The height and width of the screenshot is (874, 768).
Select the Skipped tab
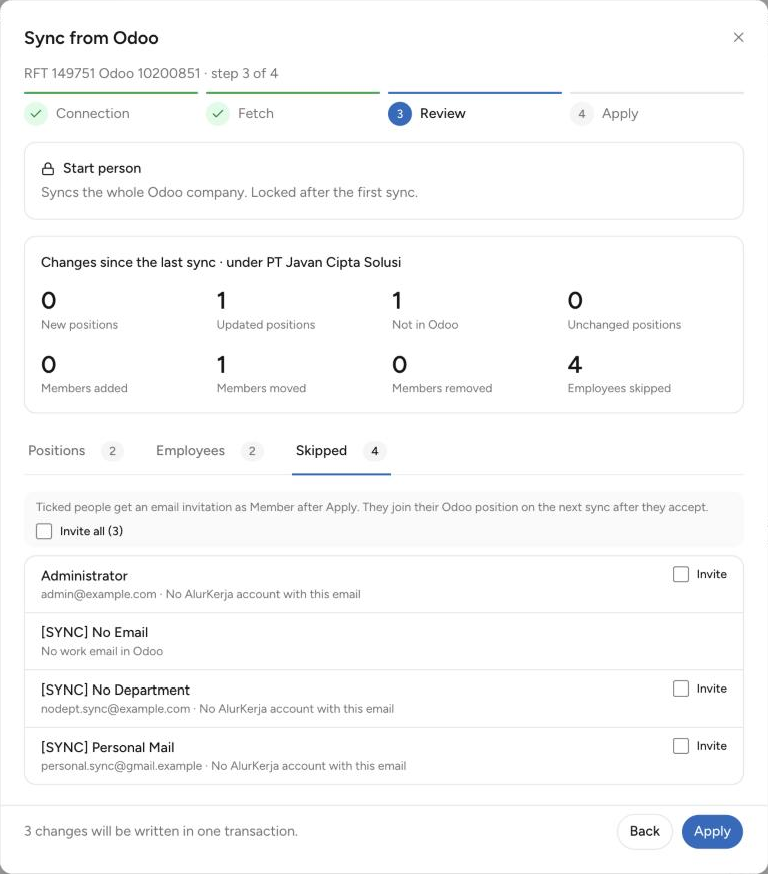[x=341, y=450]
